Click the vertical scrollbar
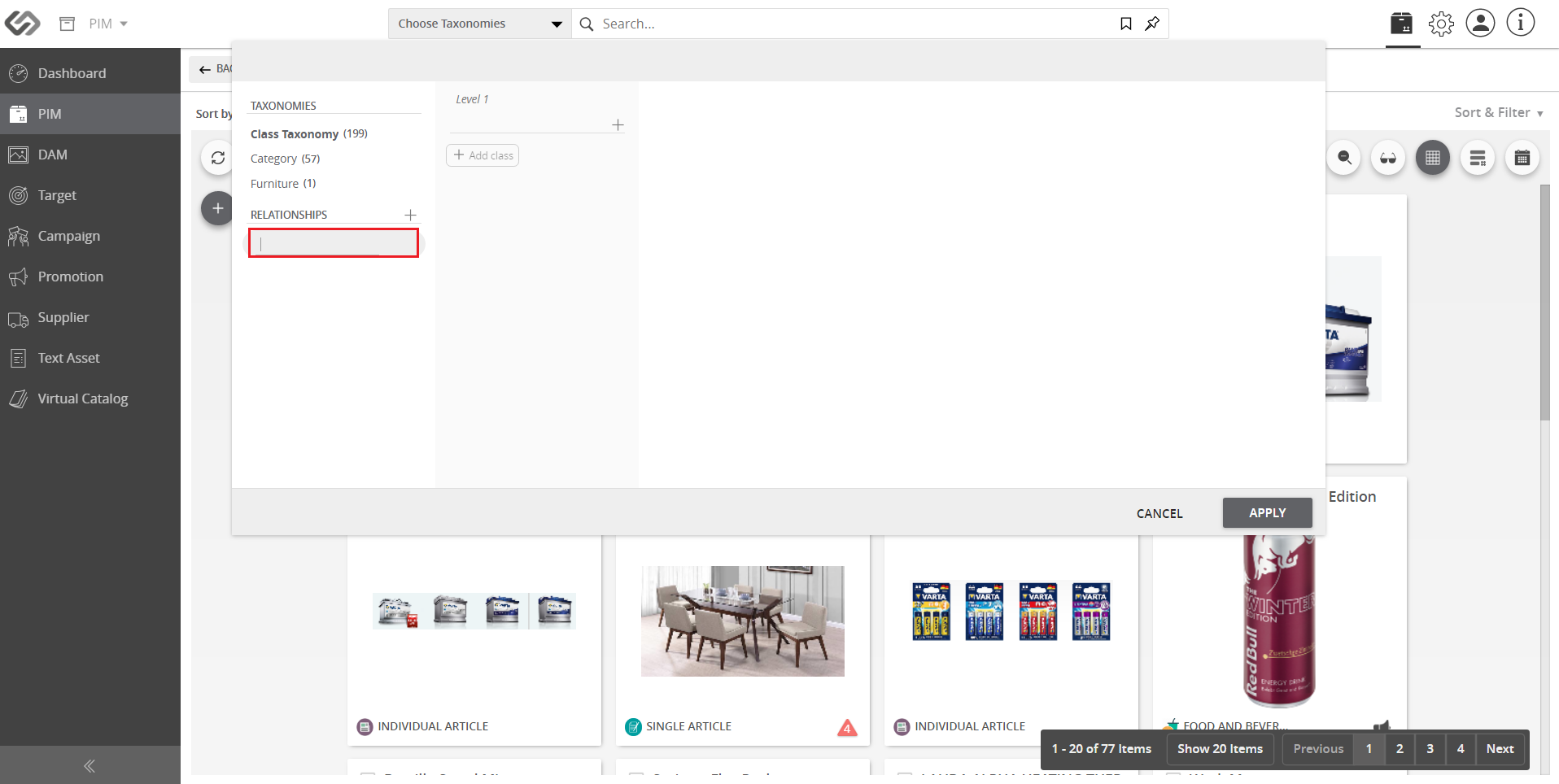1559x784 pixels. click(x=1545, y=303)
